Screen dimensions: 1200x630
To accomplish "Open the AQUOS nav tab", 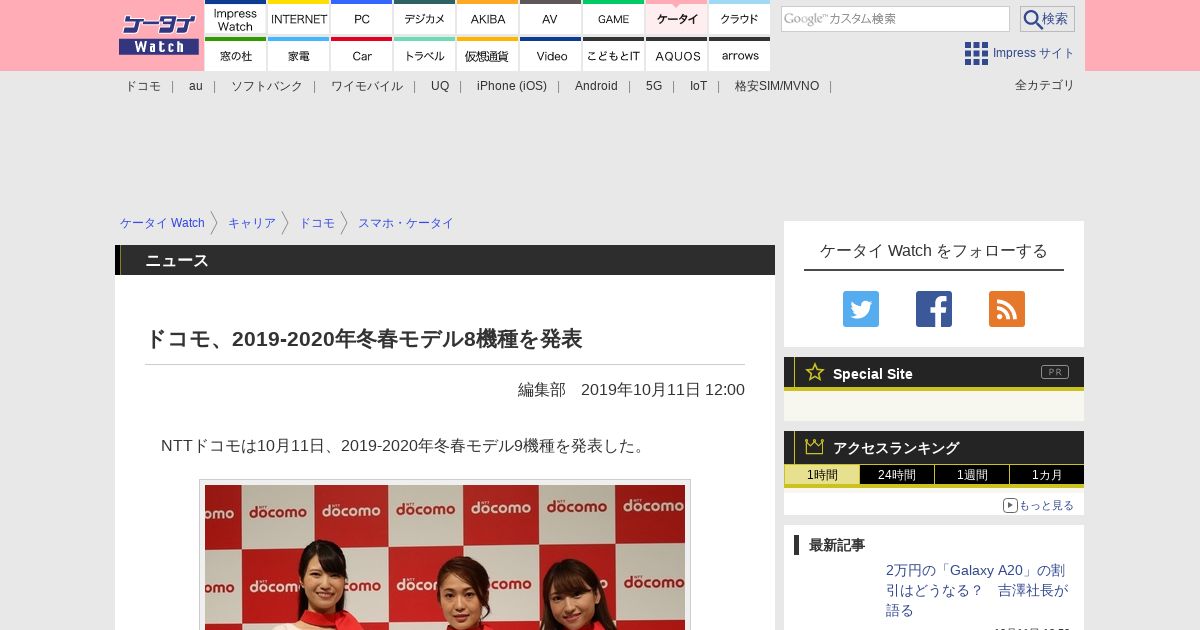I will 677,55.
